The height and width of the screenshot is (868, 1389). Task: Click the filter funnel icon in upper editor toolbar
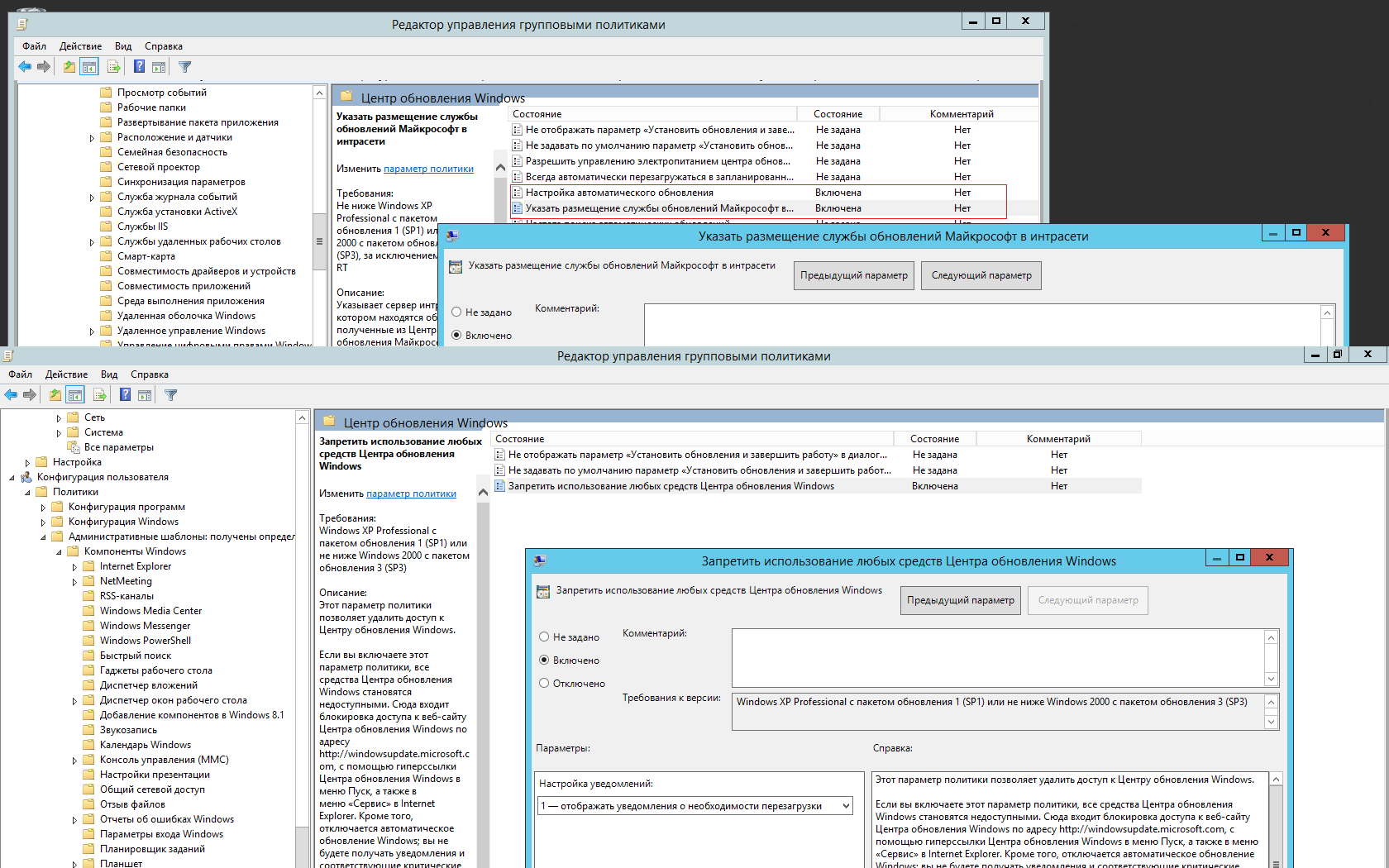click(185, 67)
